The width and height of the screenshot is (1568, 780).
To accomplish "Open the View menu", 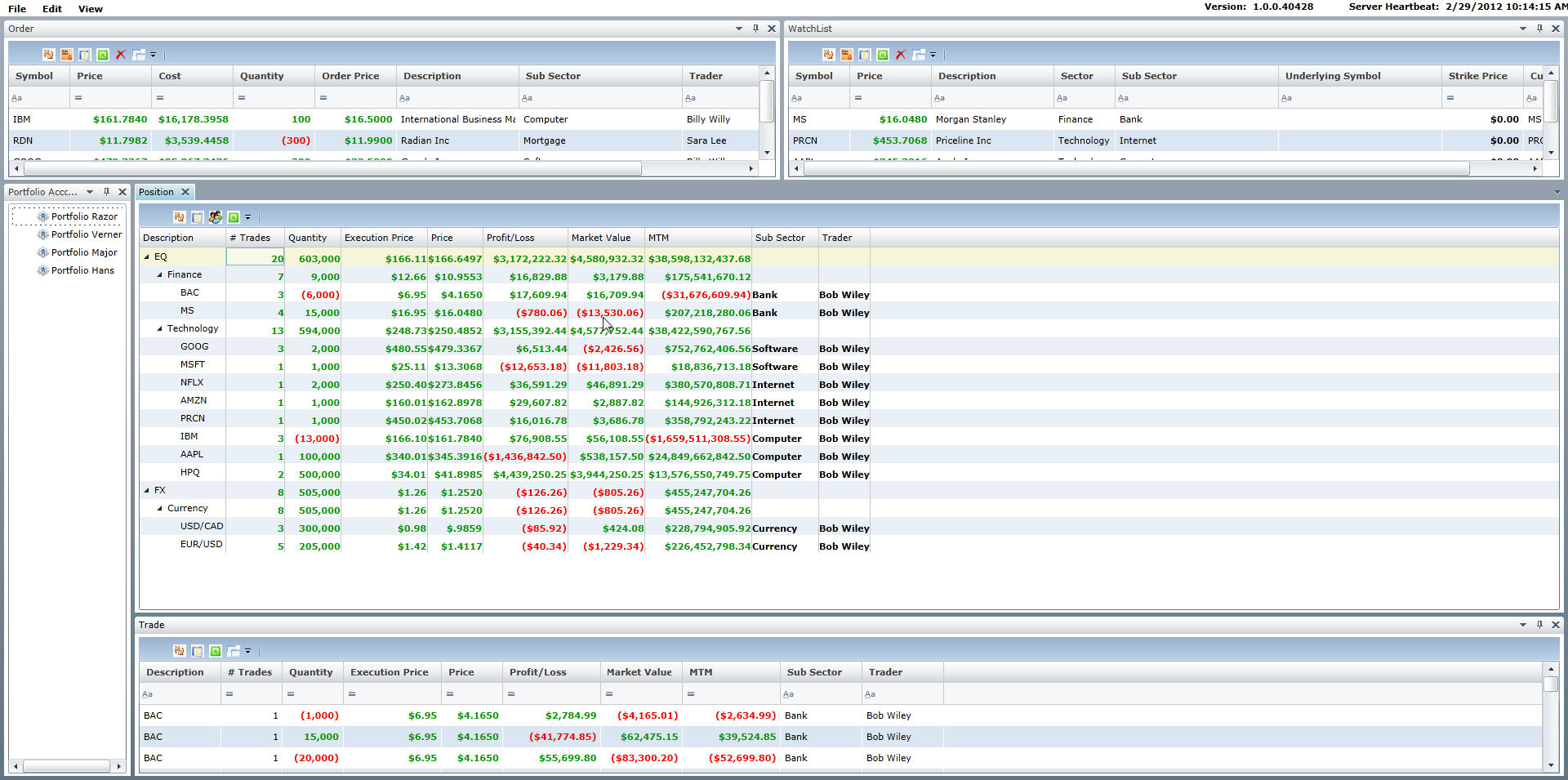I will pyautogui.click(x=91, y=9).
